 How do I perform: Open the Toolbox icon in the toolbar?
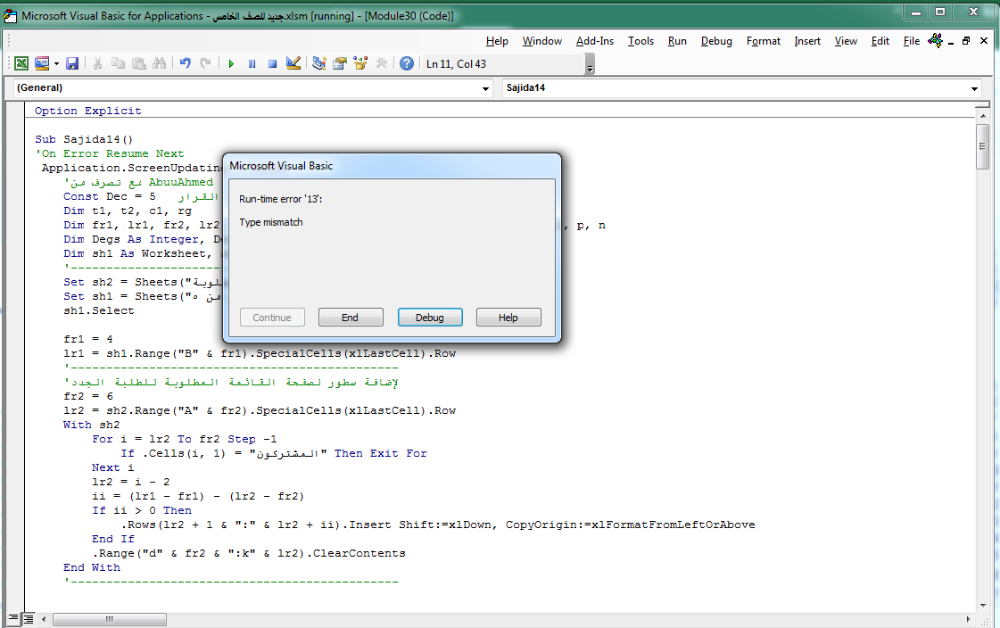(381, 63)
